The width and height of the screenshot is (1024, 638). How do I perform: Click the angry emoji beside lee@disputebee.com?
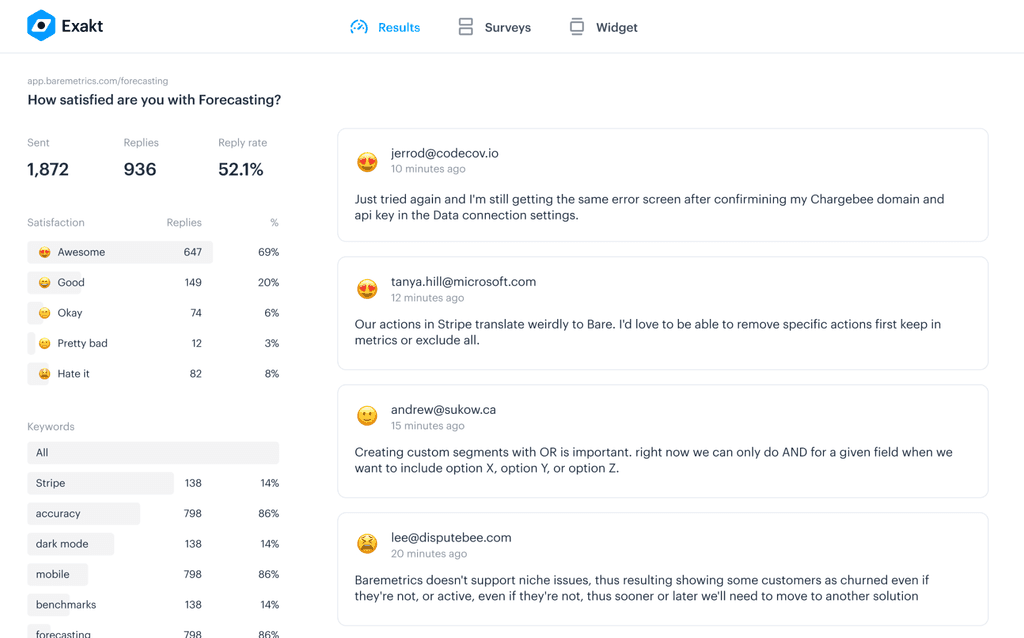click(x=367, y=543)
